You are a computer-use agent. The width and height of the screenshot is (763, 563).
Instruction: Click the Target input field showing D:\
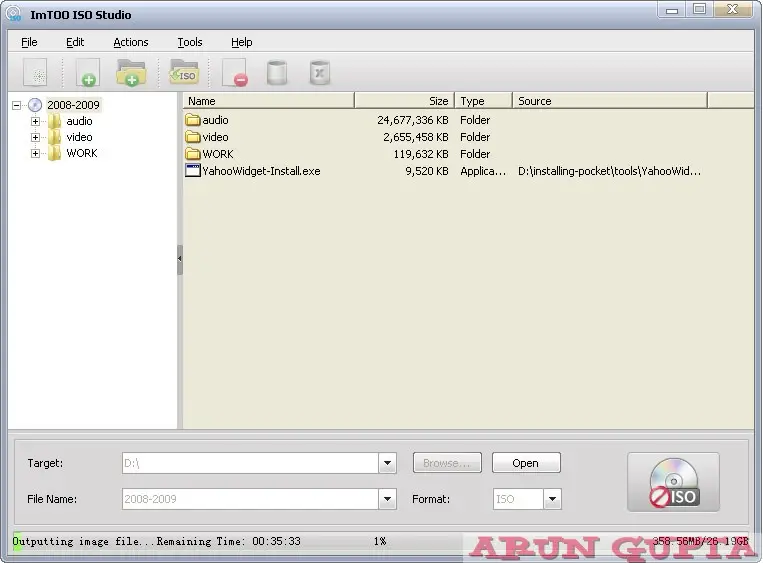point(251,463)
